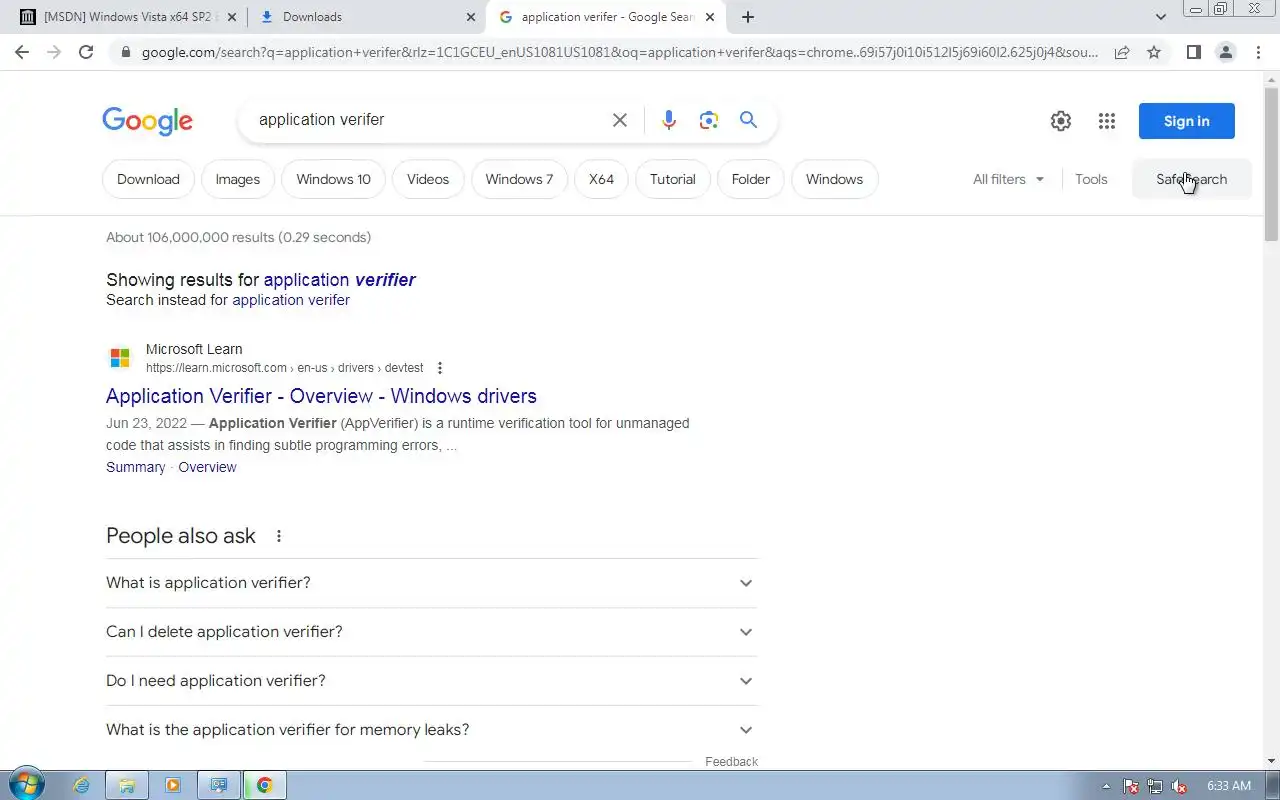Go back using the browser back arrow
Screen dimensions: 1280x800
(22, 52)
